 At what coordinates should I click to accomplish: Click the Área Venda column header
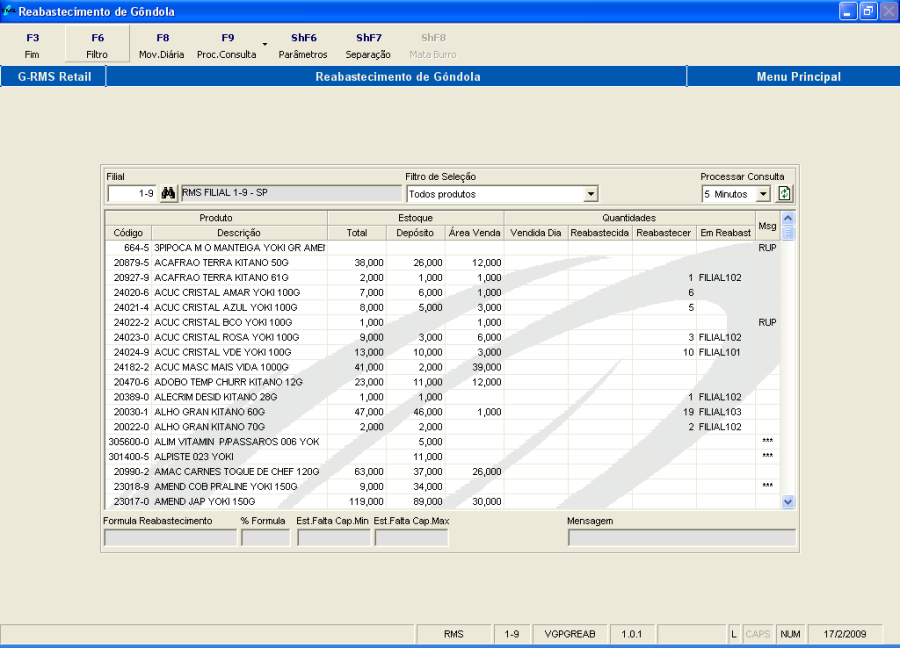(475, 233)
